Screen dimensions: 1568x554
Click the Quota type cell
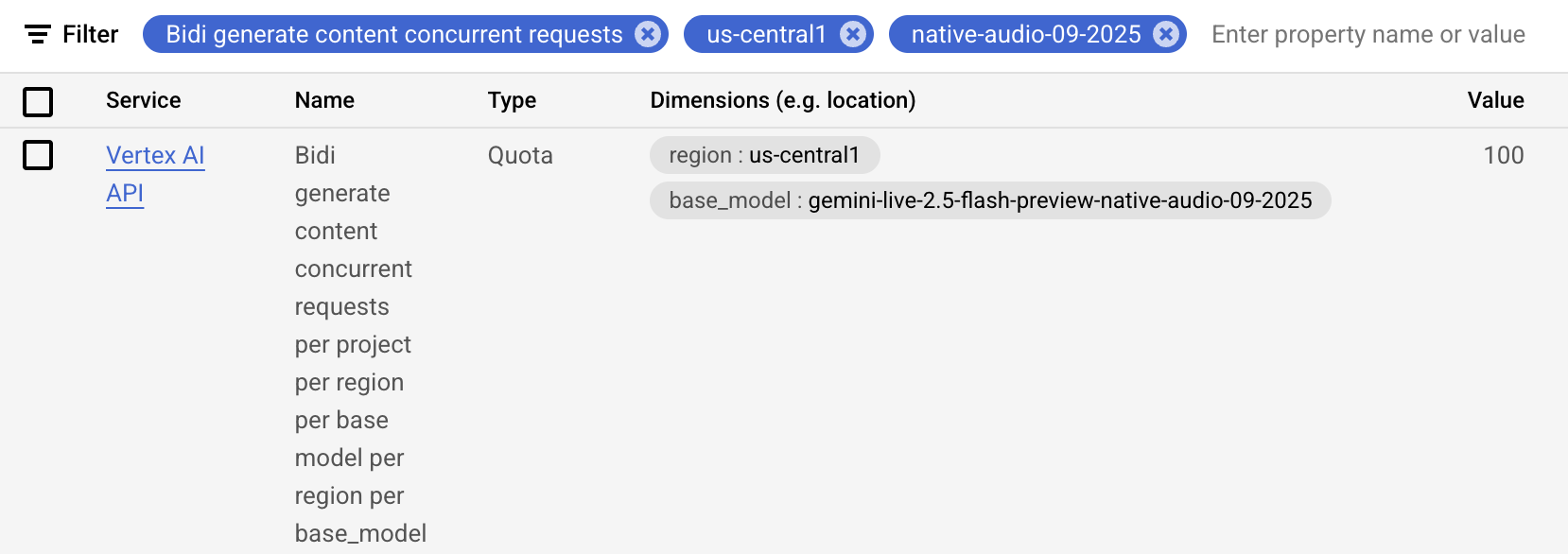519,155
